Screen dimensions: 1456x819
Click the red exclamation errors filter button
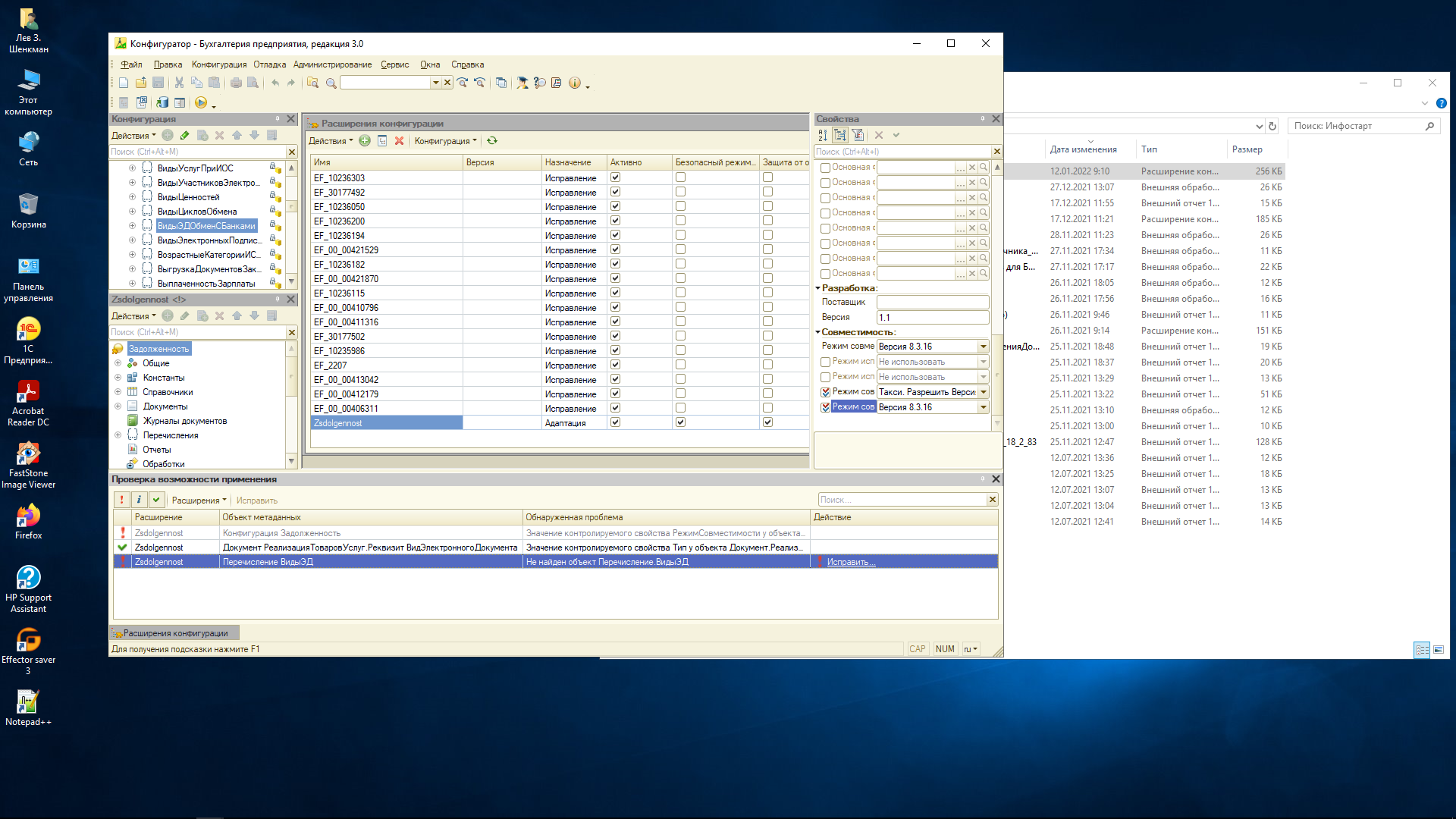tap(122, 500)
